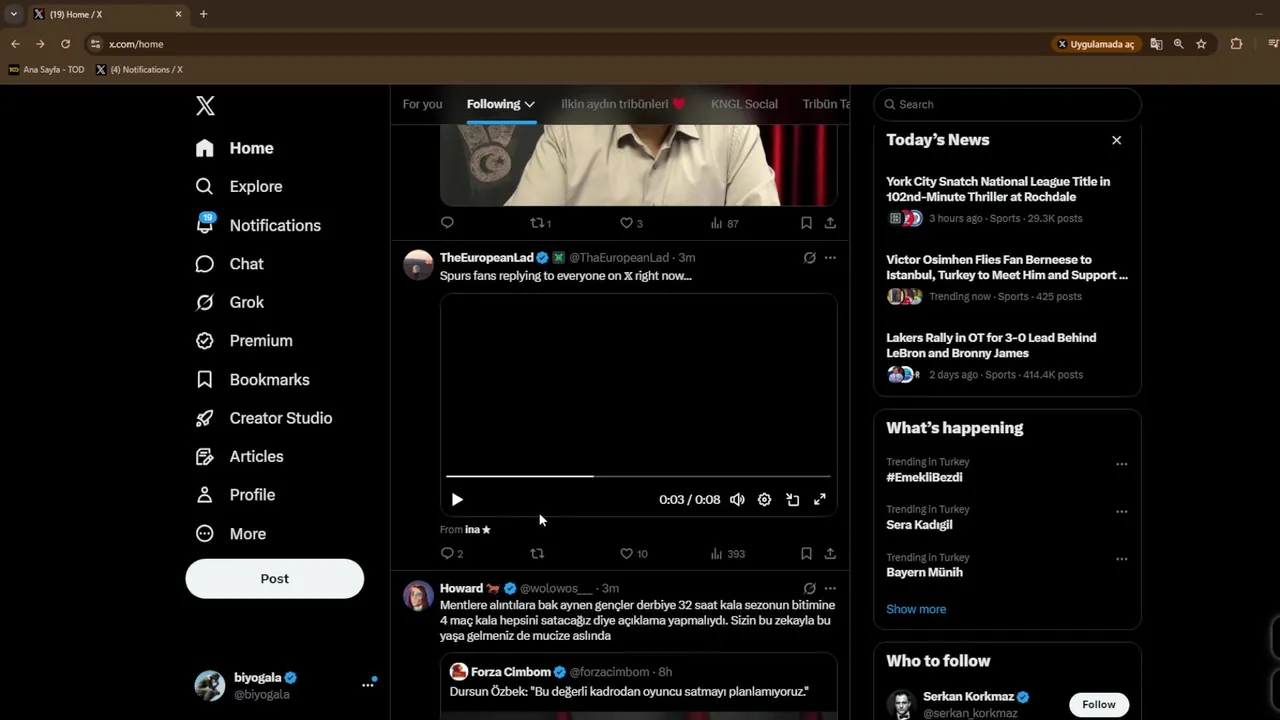
Task: Like TheEuropeanLad post with 10 likes
Action: tap(633, 554)
